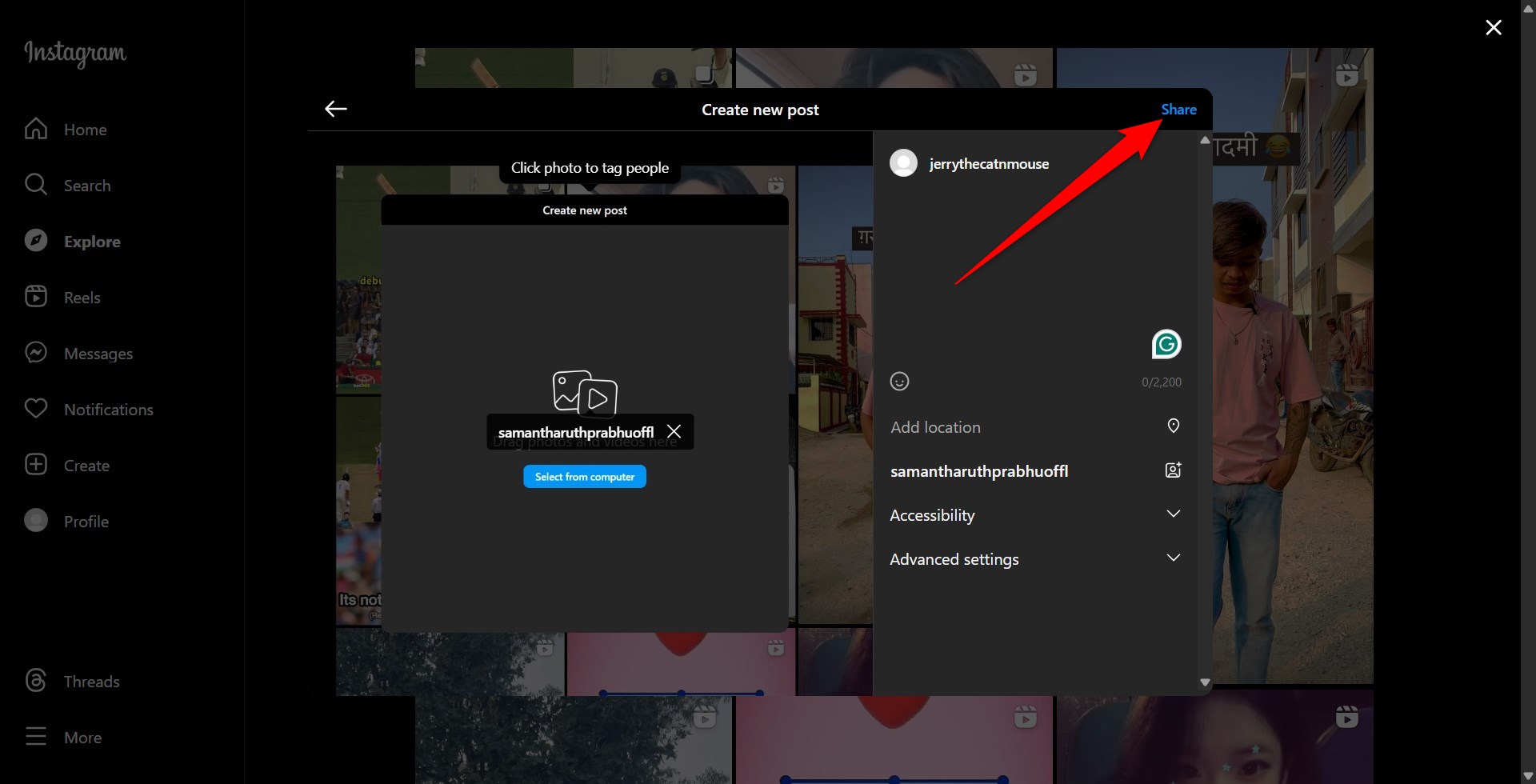Click the Instagram logo
Image resolution: width=1536 pixels, height=784 pixels.
[x=75, y=53]
